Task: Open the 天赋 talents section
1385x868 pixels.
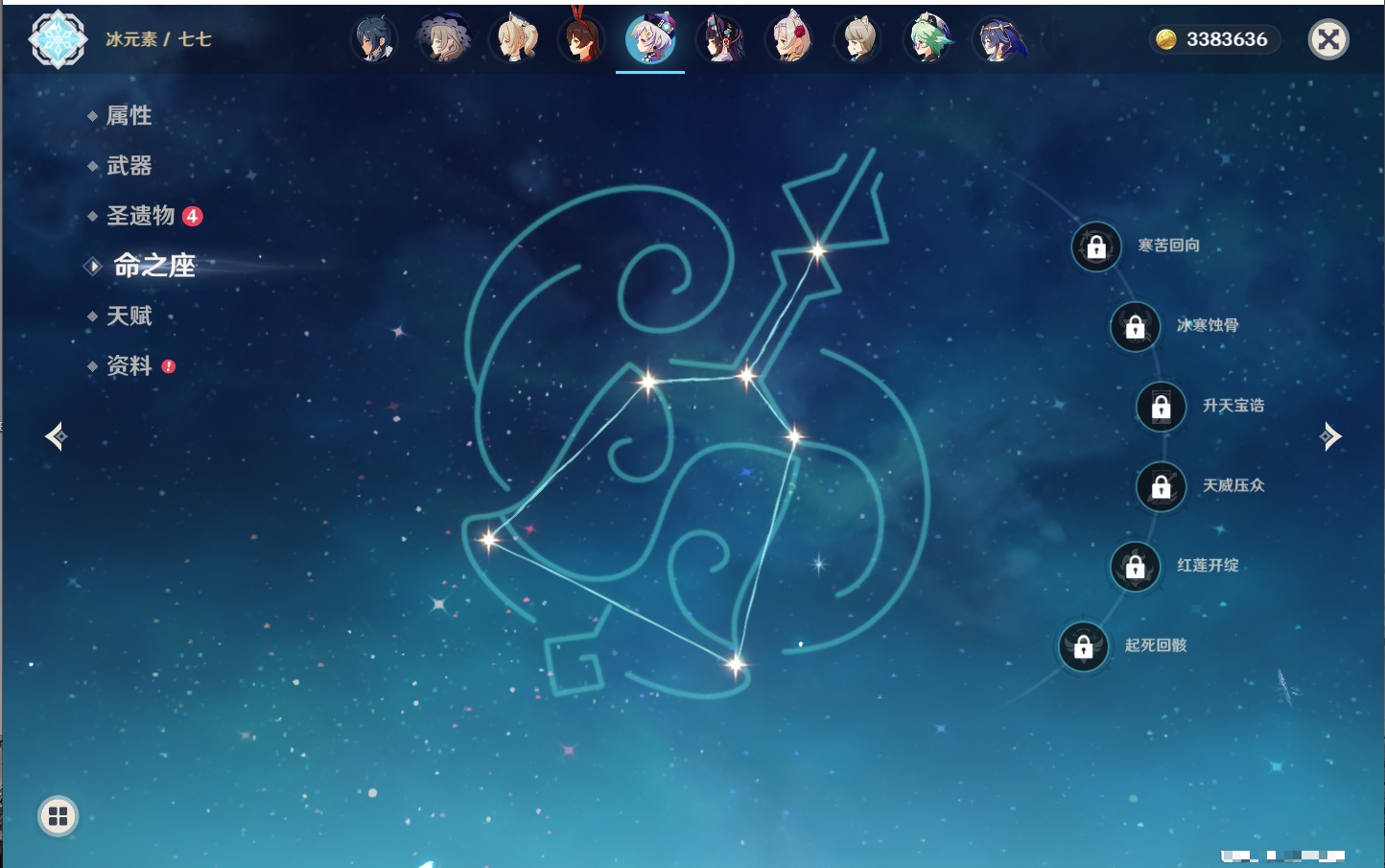Action: pos(129,316)
